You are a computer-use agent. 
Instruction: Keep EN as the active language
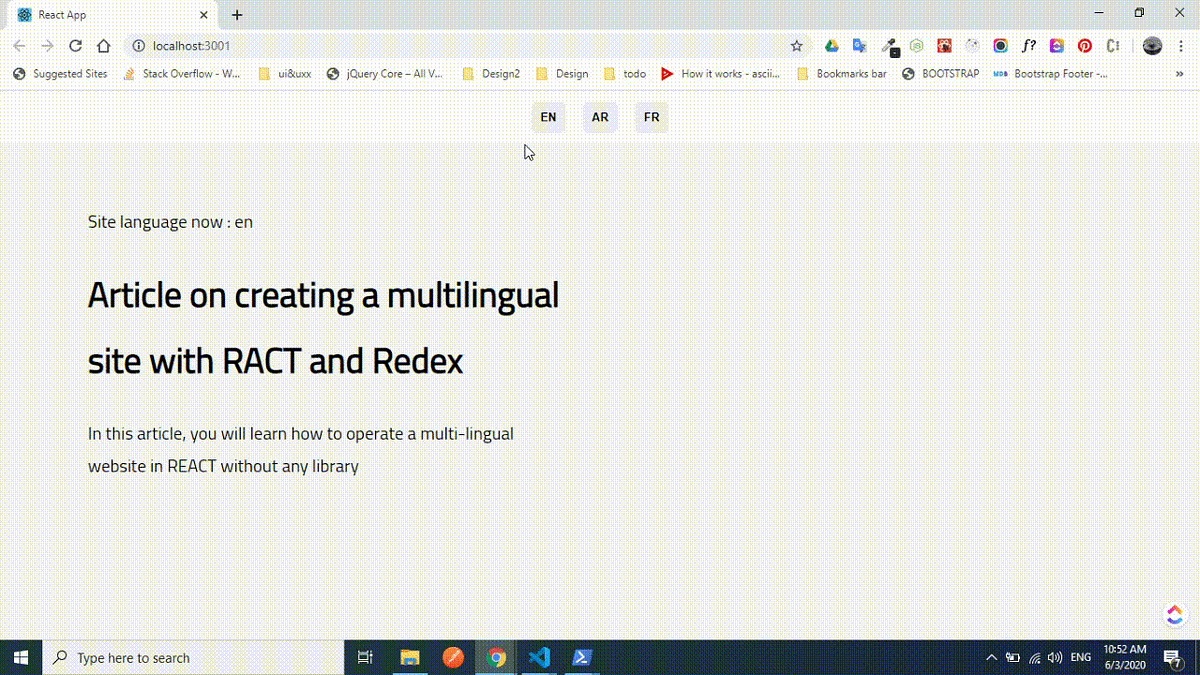(x=548, y=117)
